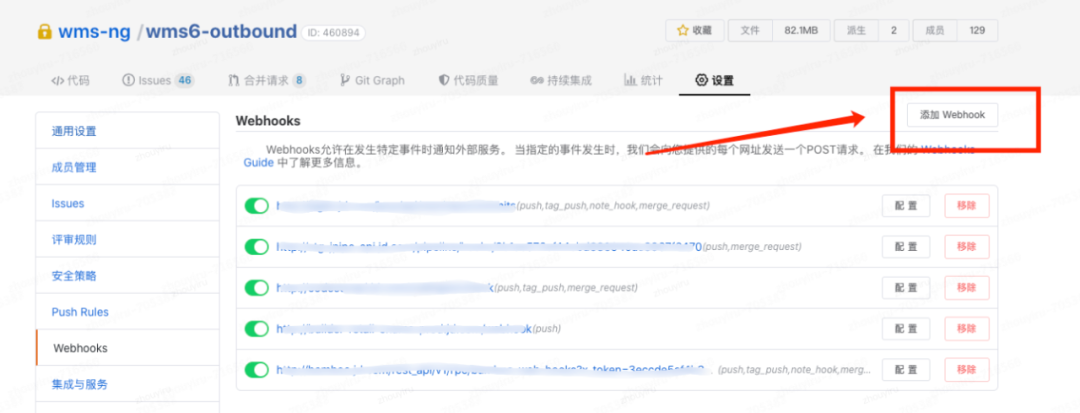Click the blurred URL of the push-only webhook
The width and height of the screenshot is (1080, 413).
(404, 329)
